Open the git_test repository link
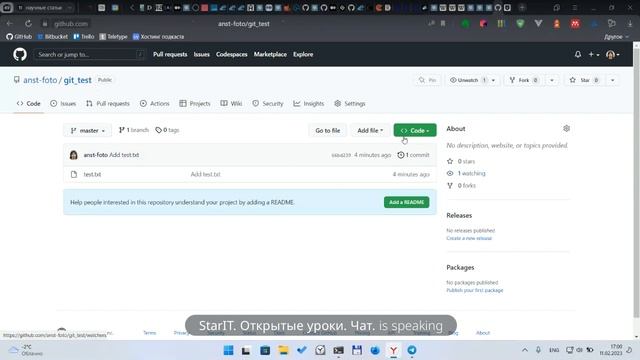The height and width of the screenshot is (360, 640). click(x=77, y=80)
